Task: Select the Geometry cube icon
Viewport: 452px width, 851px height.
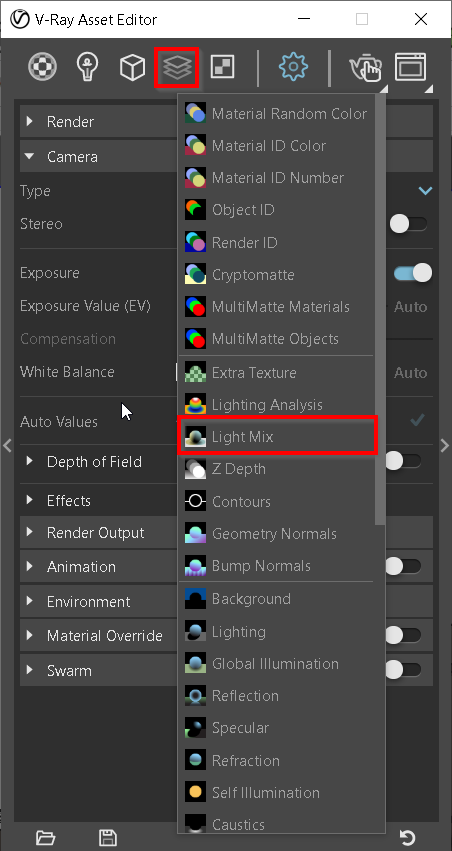Action: (x=132, y=68)
